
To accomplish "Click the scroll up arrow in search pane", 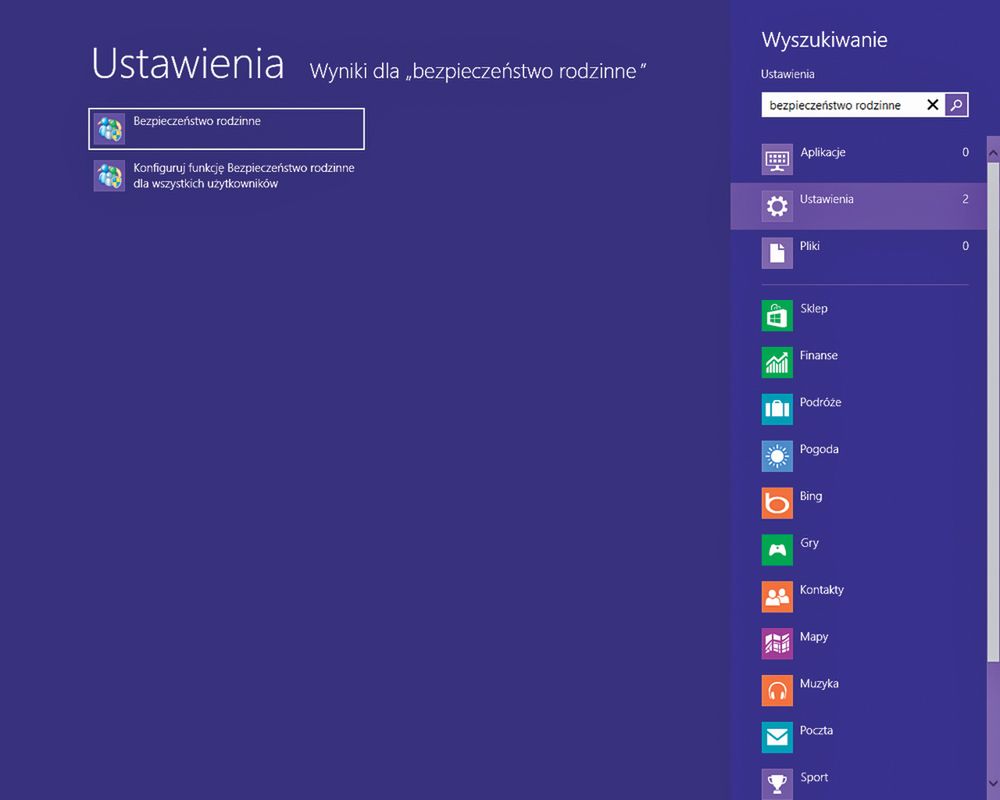I will pos(993,154).
